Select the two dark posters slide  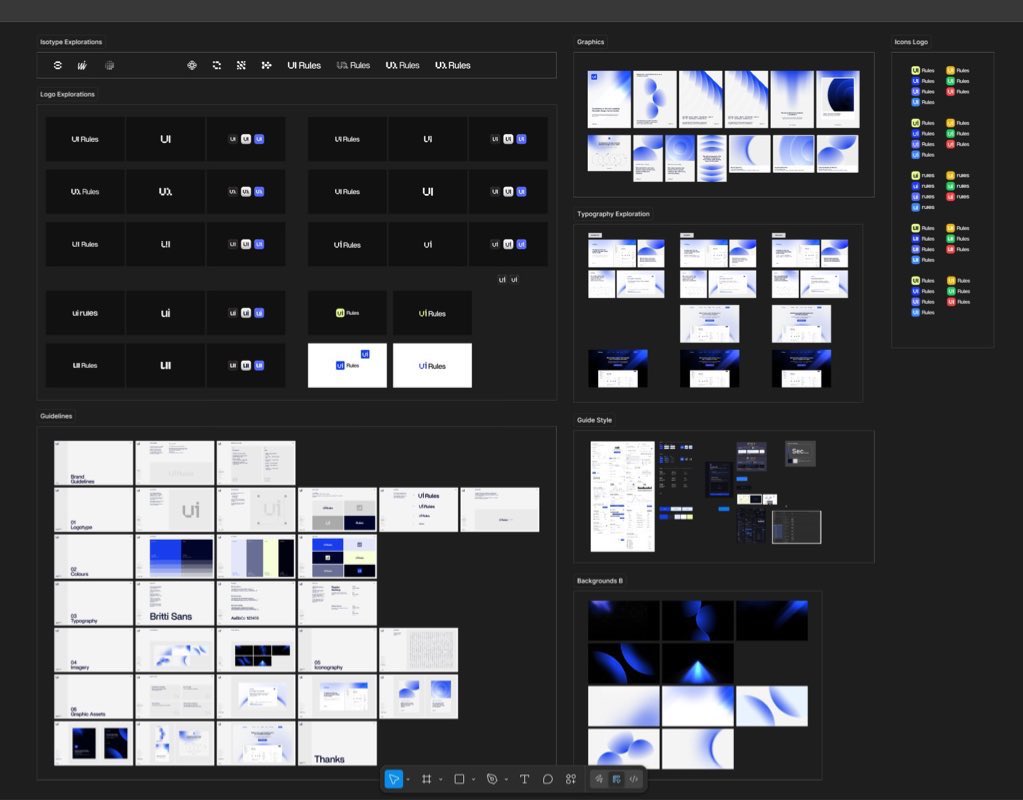click(x=93, y=743)
